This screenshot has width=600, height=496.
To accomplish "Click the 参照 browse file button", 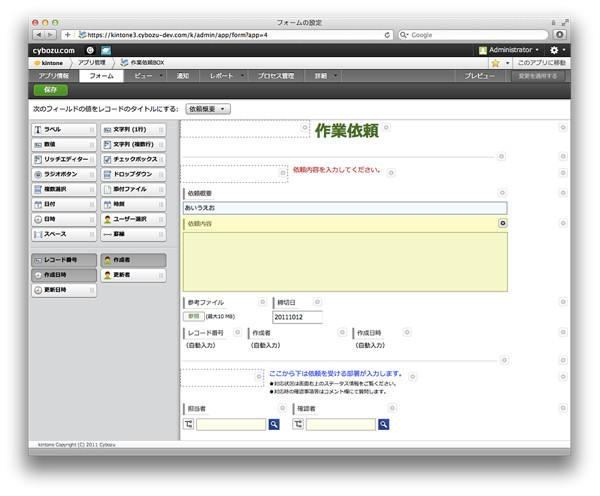I will tap(193, 317).
